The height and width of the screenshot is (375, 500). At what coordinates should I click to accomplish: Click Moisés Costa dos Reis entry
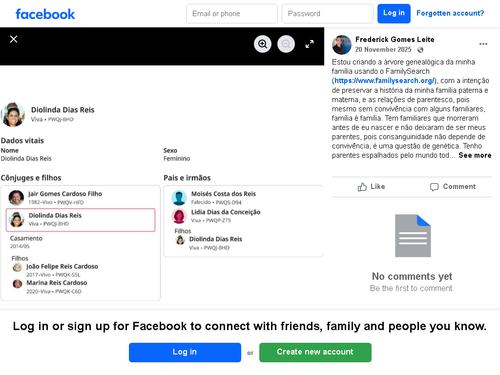(214, 198)
